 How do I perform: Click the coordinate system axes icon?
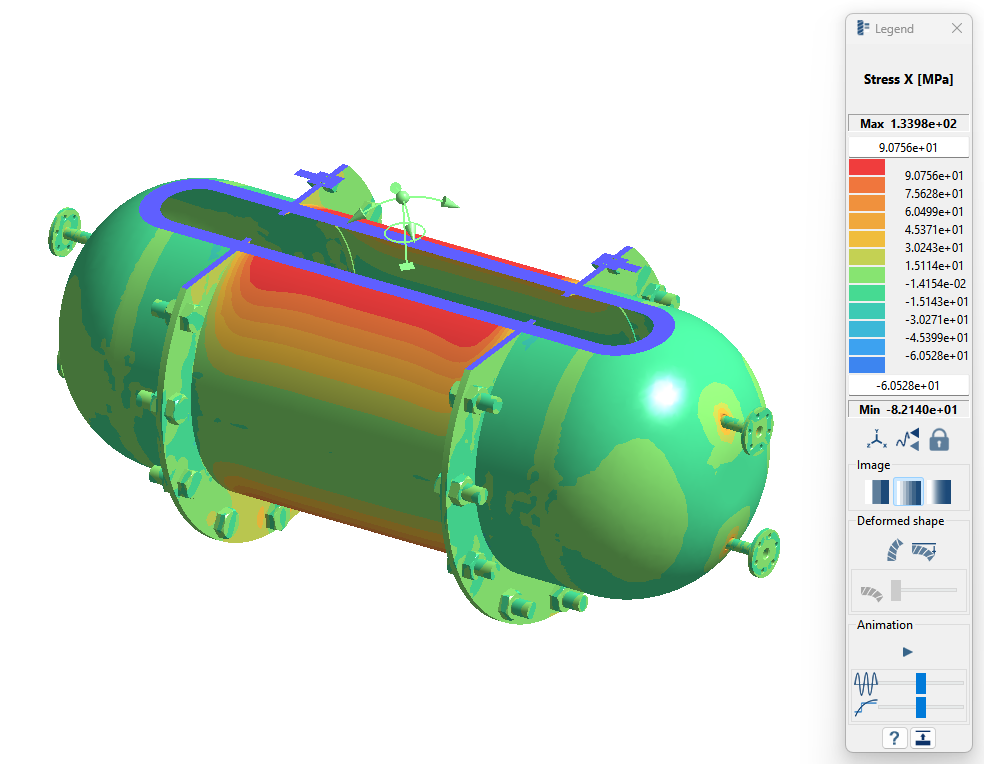coord(876,439)
